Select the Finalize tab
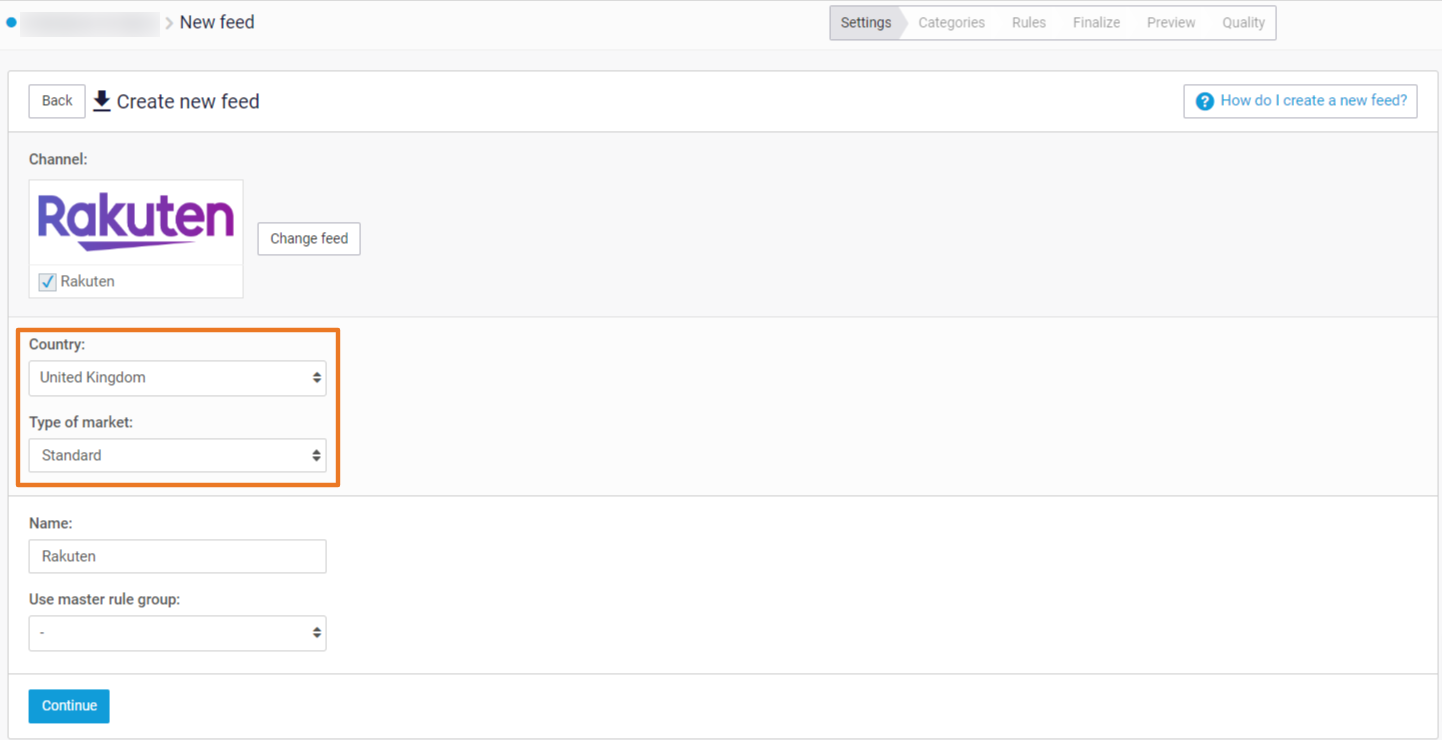The width and height of the screenshot is (1442, 740). (1096, 23)
